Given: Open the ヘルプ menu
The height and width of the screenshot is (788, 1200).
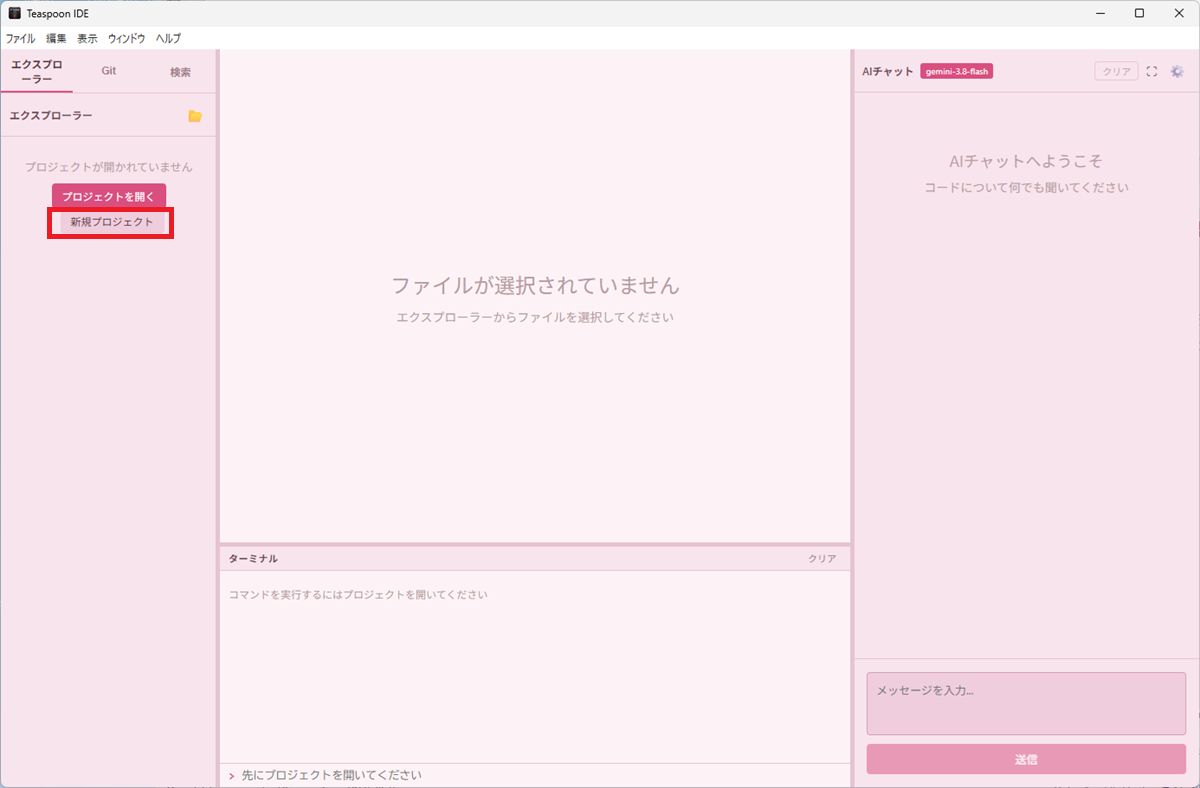Looking at the screenshot, I should click(168, 38).
